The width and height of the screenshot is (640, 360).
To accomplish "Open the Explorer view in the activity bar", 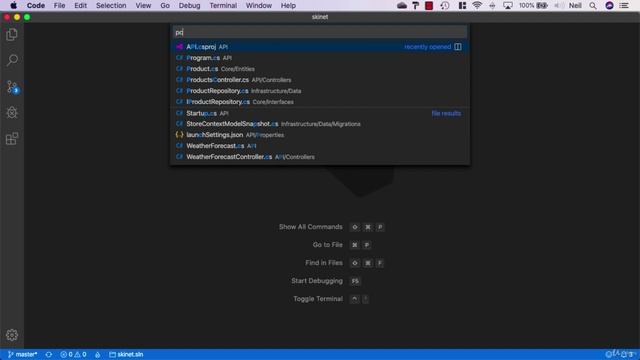I will point(12,35).
